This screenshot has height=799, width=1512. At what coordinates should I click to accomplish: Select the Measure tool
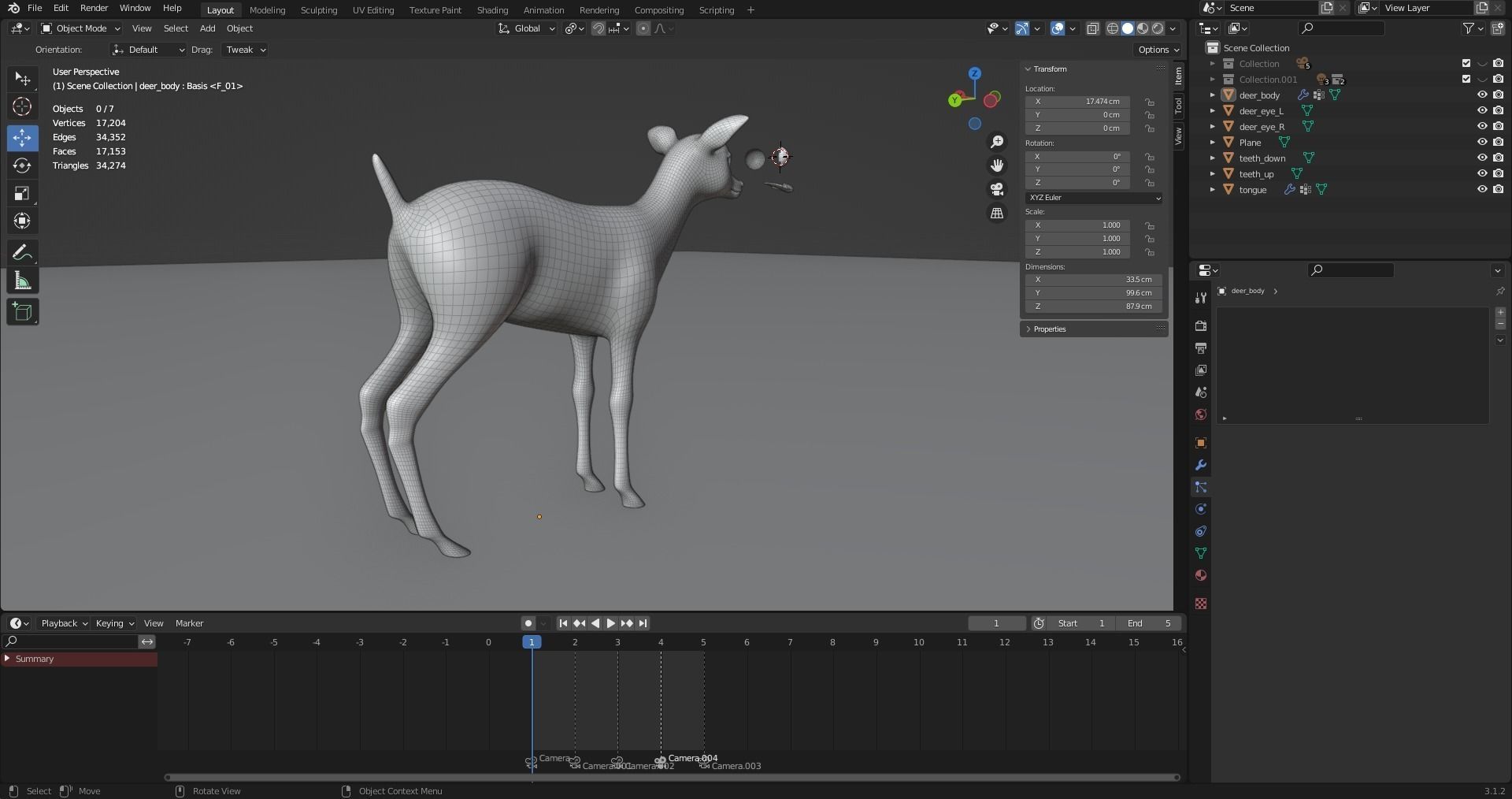click(x=22, y=281)
